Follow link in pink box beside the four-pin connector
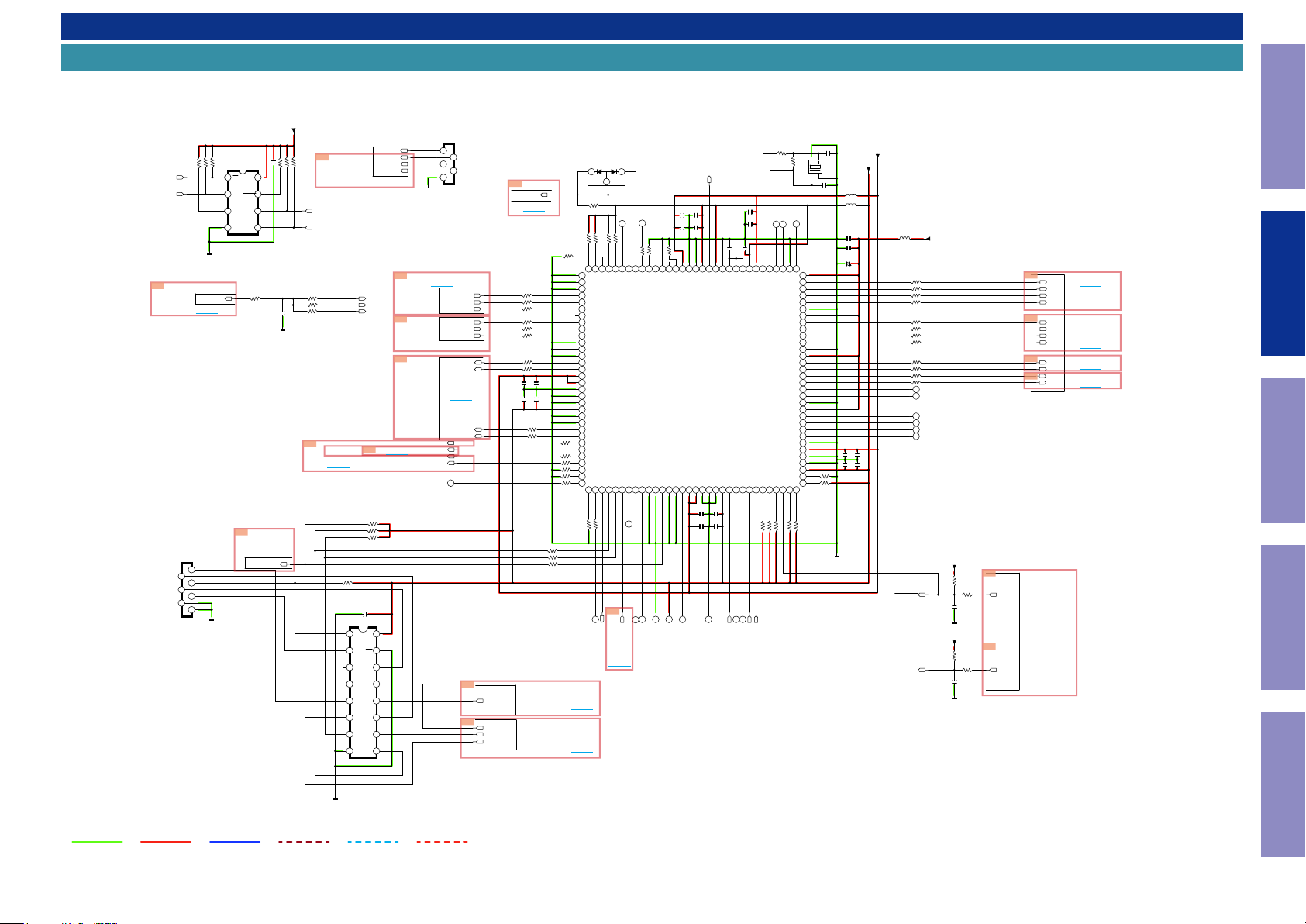The height and width of the screenshot is (924, 1306). (x=364, y=183)
